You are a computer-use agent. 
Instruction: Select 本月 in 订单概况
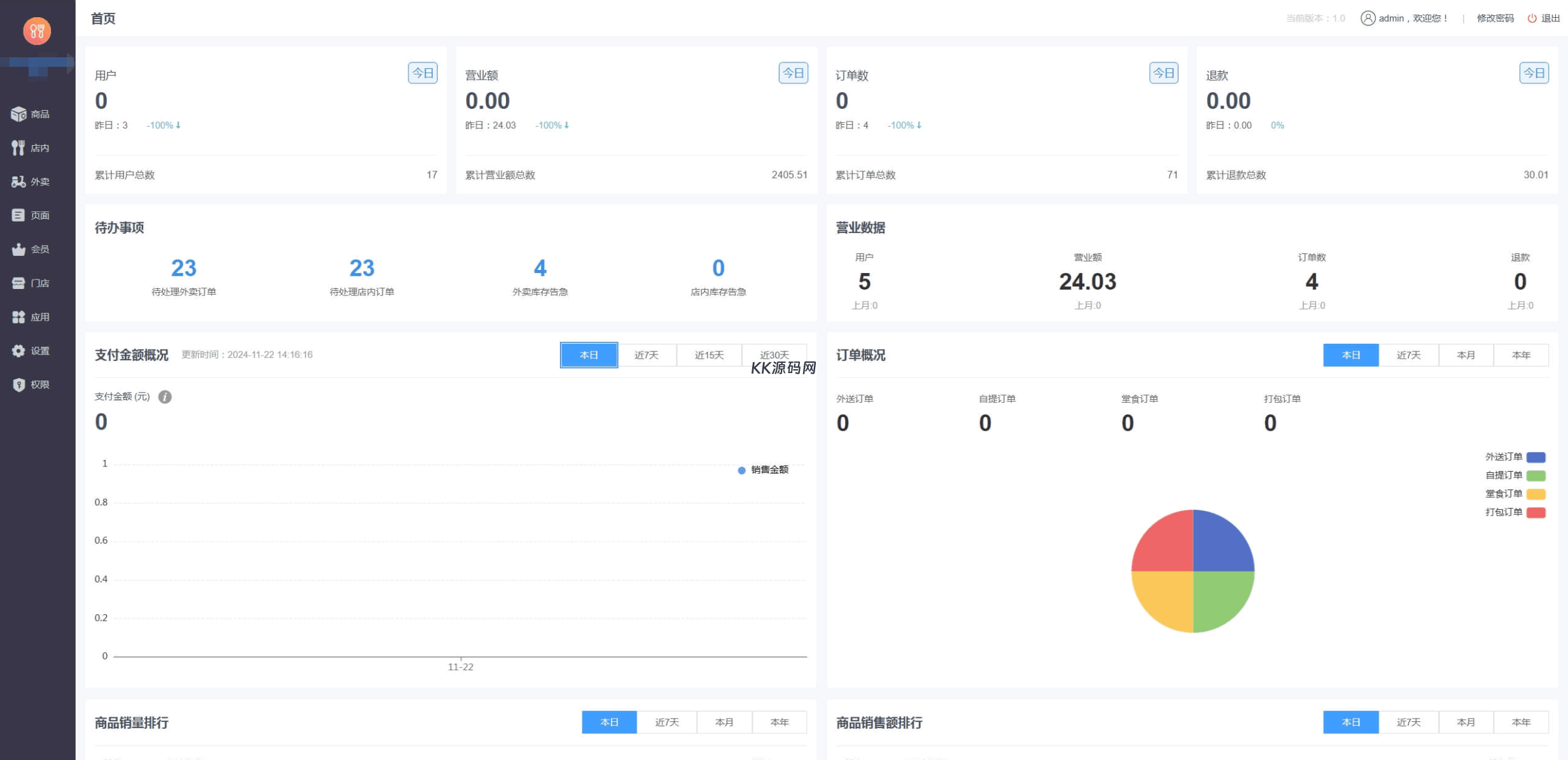(x=1466, y=355)
